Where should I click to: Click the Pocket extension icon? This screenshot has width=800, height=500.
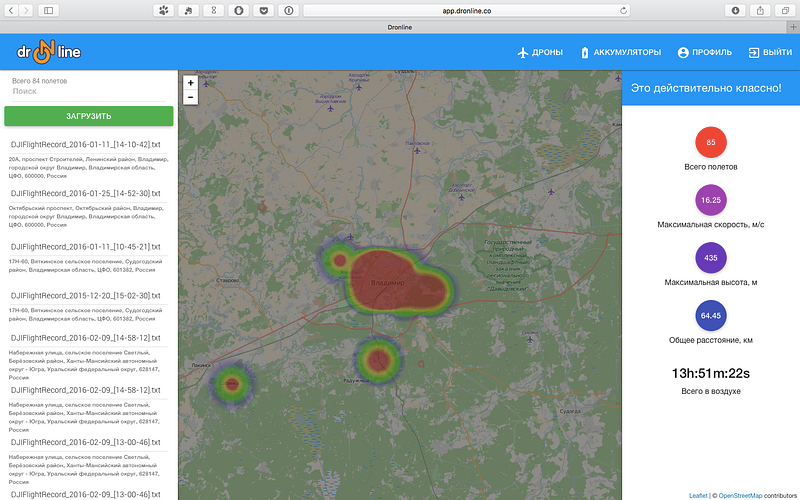pos(264,10)
